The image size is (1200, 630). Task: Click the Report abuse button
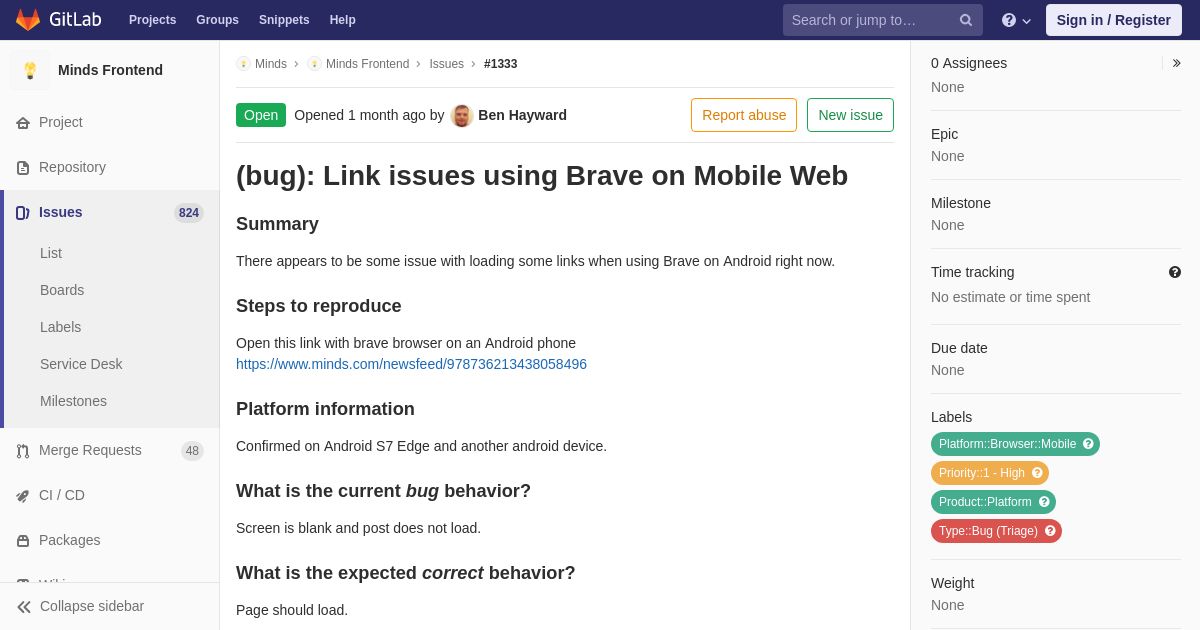coord(744,115)
